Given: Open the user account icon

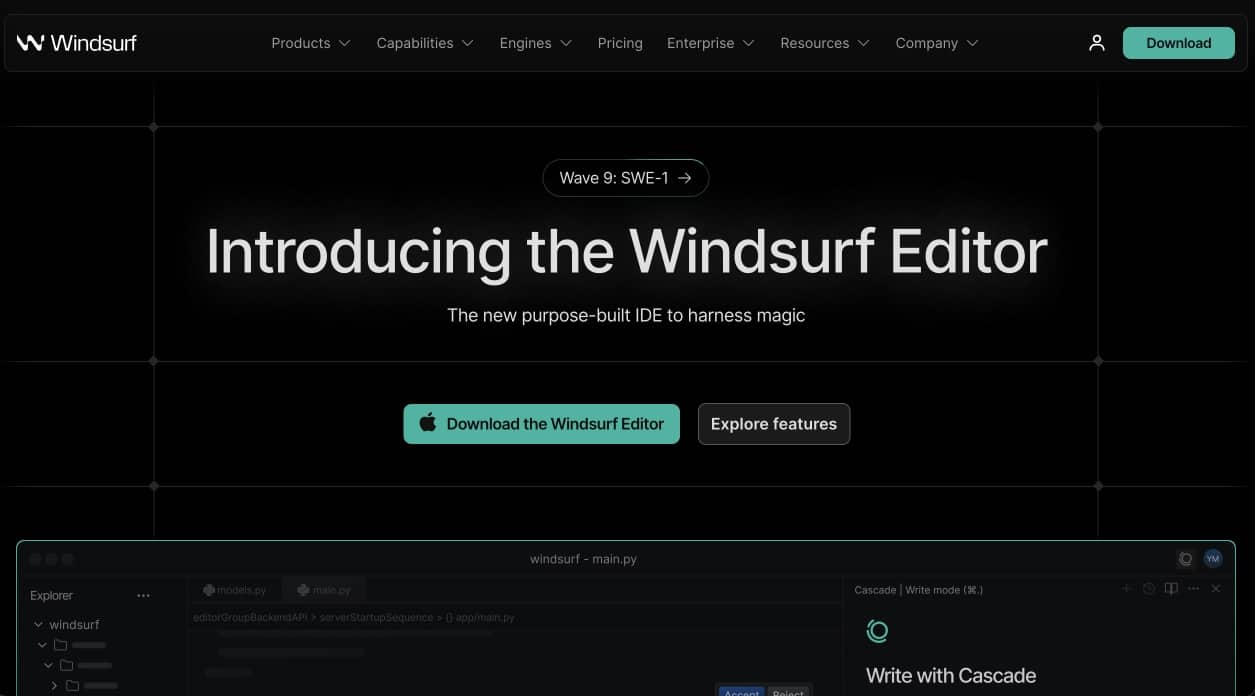Looking at the screenshot, I should (1097, 43).
